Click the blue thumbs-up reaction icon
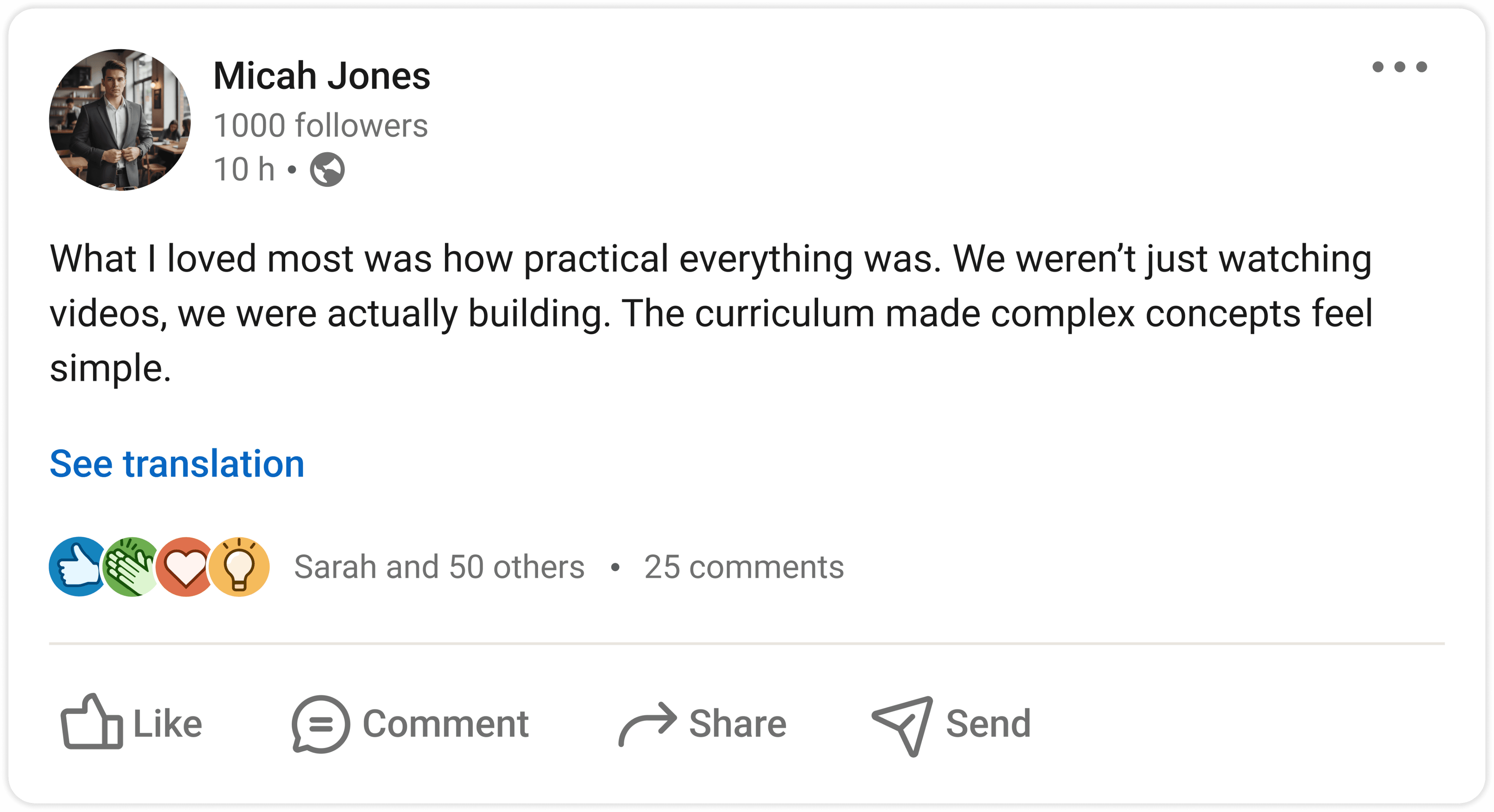The width and height of the screenshot is (1494, 812). pyautogui.click(x=77, y=566)
